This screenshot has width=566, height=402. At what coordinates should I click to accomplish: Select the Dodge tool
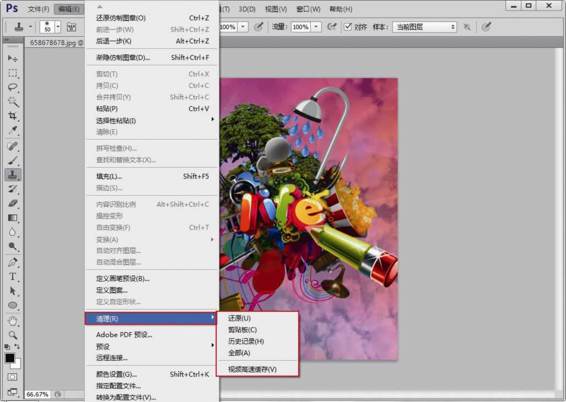[13, 246]
